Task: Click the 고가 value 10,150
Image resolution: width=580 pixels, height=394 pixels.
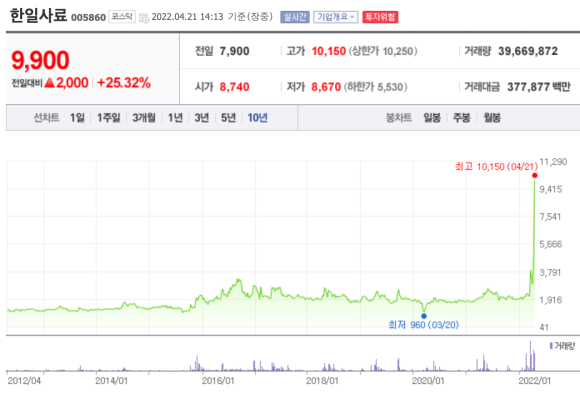Action: pyautogui.click(x=328, y=51)
